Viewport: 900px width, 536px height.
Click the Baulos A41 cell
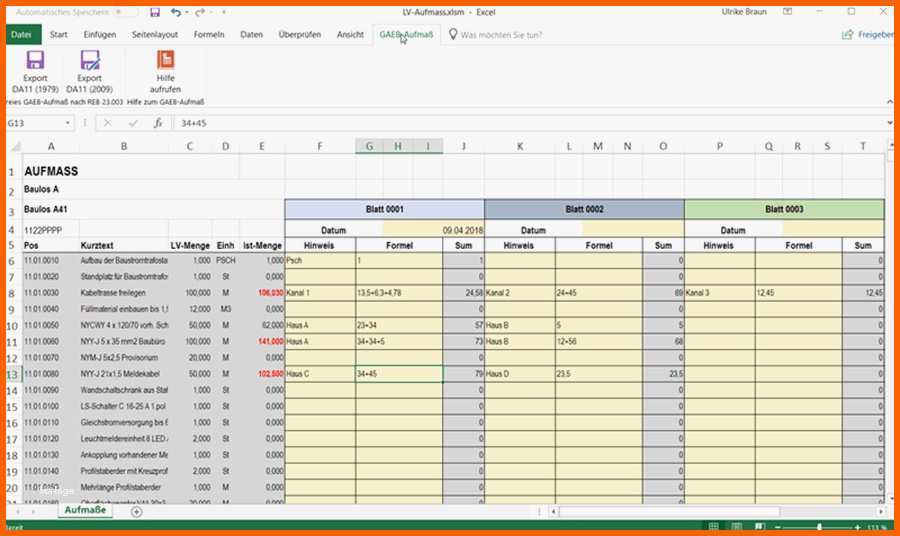pyautogui.click(x=46, y=209)
